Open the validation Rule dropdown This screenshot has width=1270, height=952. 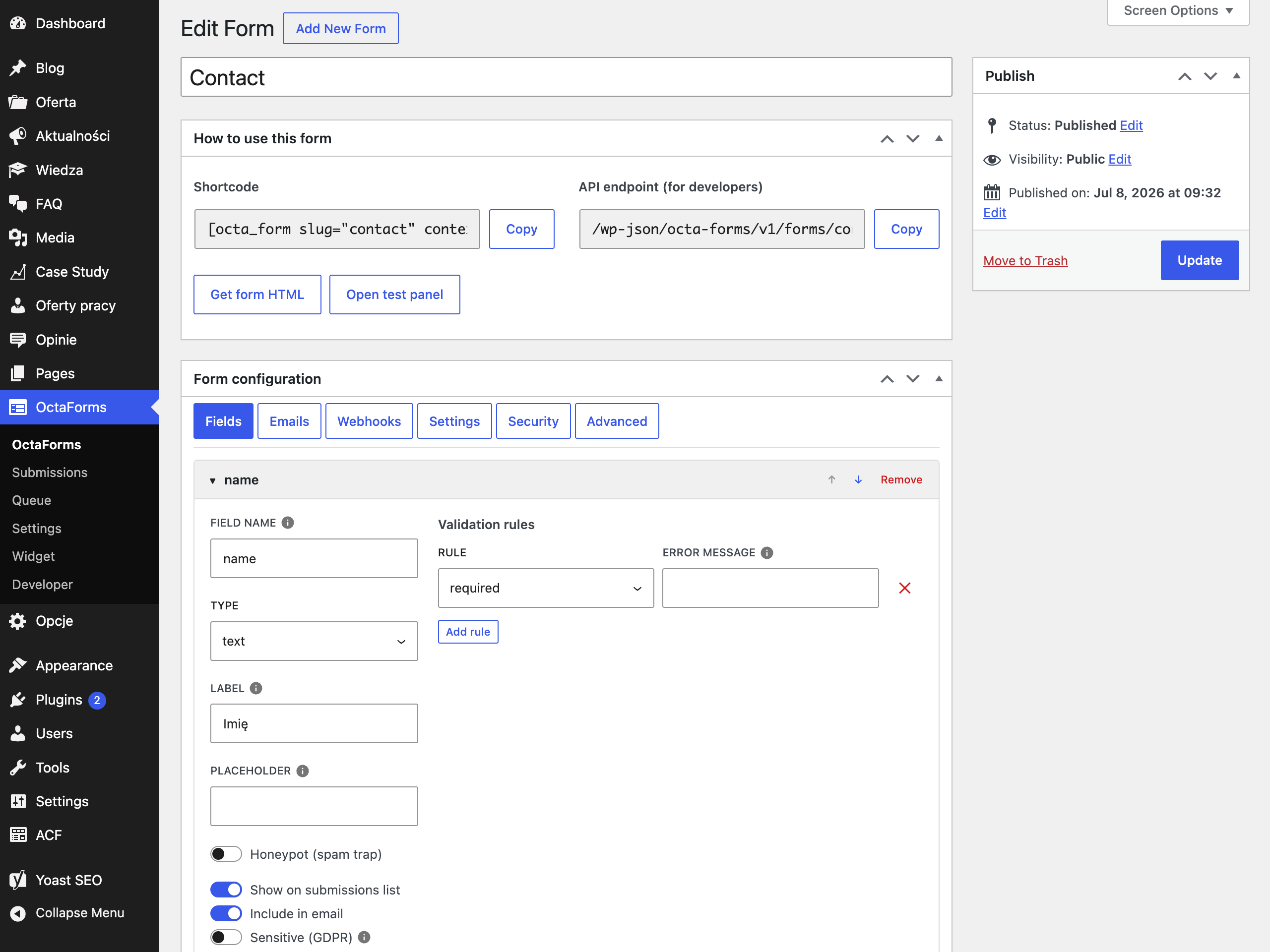[545, 588]
